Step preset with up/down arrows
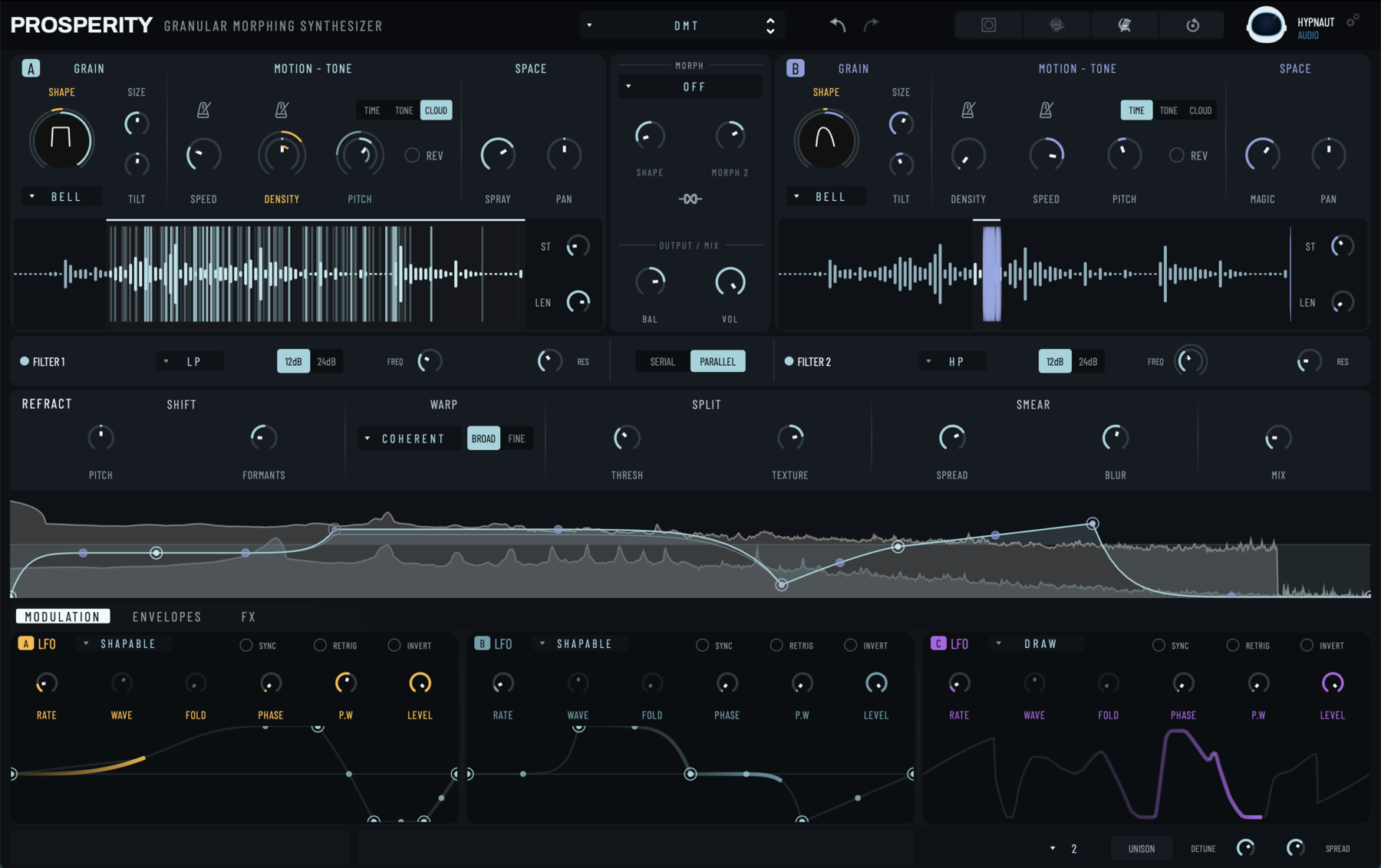Image resolution: width=1381 pixels, height=868 pixels. coord(770,26)
